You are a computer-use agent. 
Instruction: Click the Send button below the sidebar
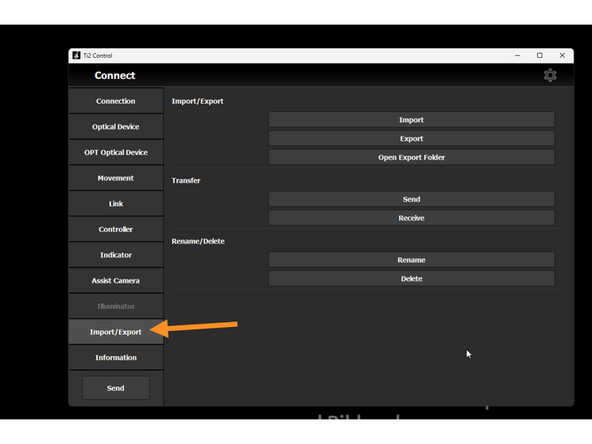coord(116,388)
